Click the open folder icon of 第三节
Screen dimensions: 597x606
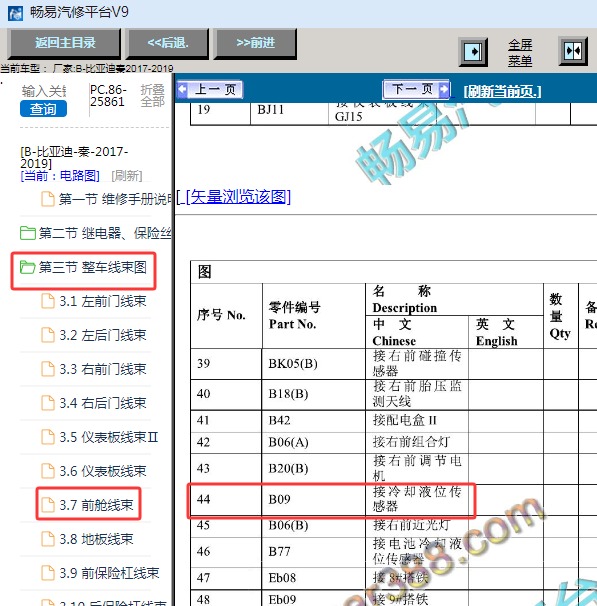pyautogui.click(x=27, y=267)
